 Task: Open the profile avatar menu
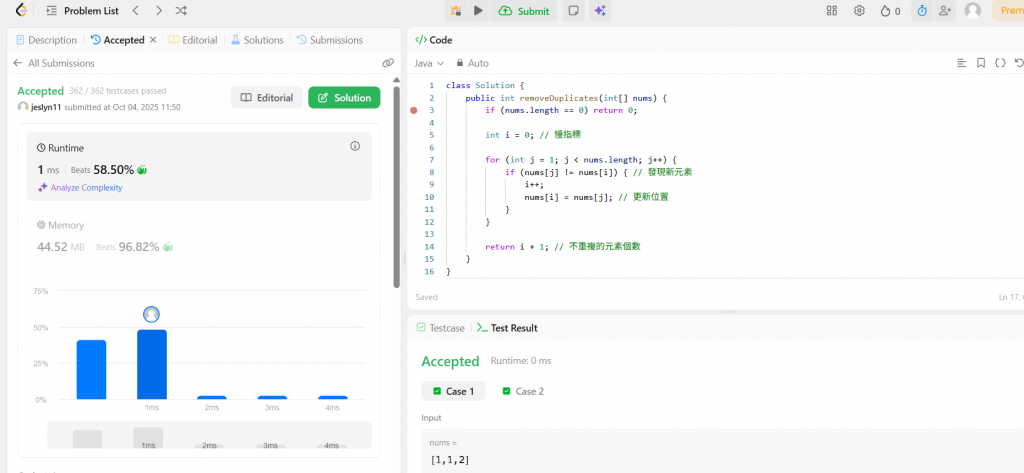[972, 10]
